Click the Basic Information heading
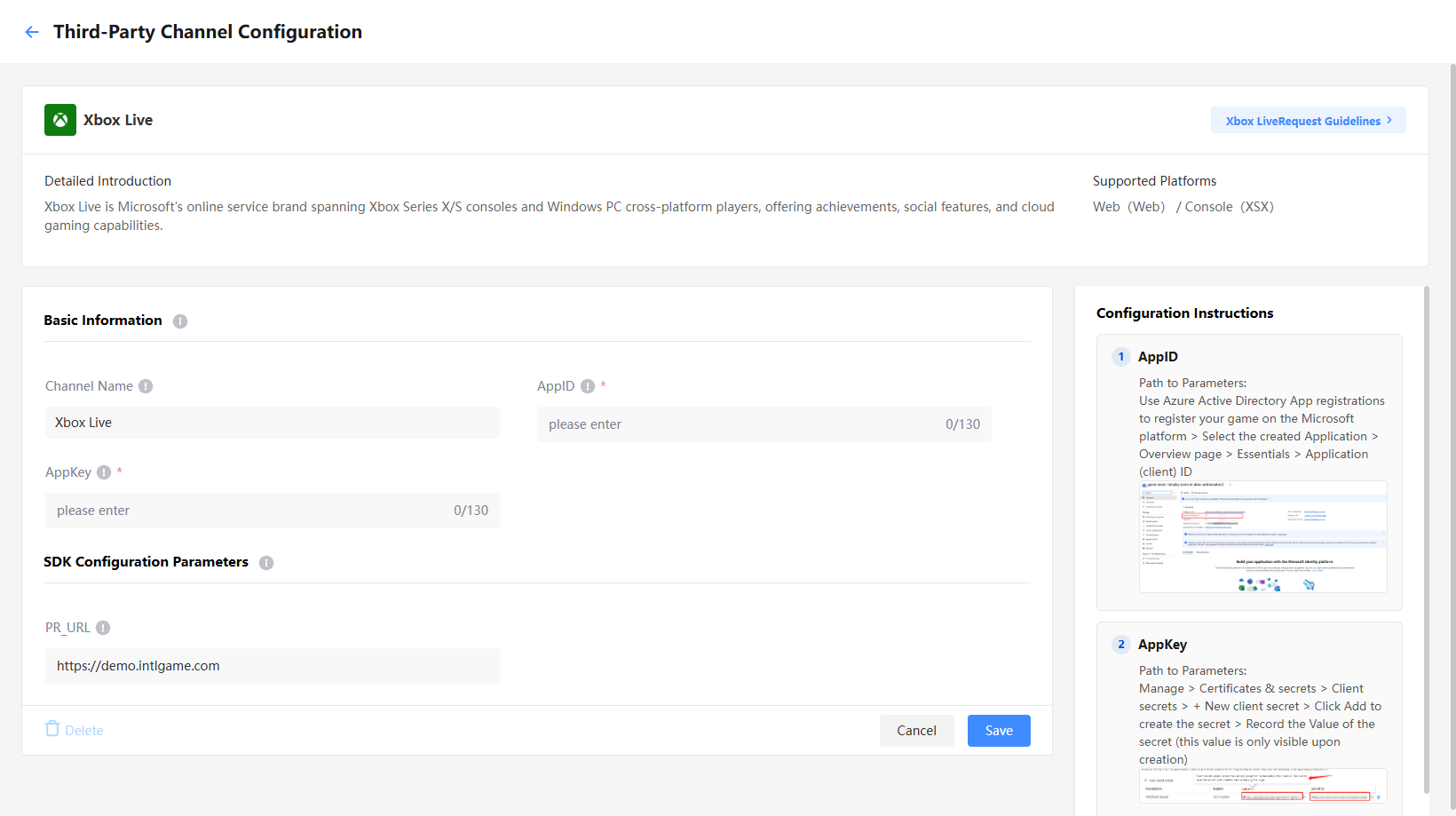Screen dimensions: 1456x816 tap(103, 321)
